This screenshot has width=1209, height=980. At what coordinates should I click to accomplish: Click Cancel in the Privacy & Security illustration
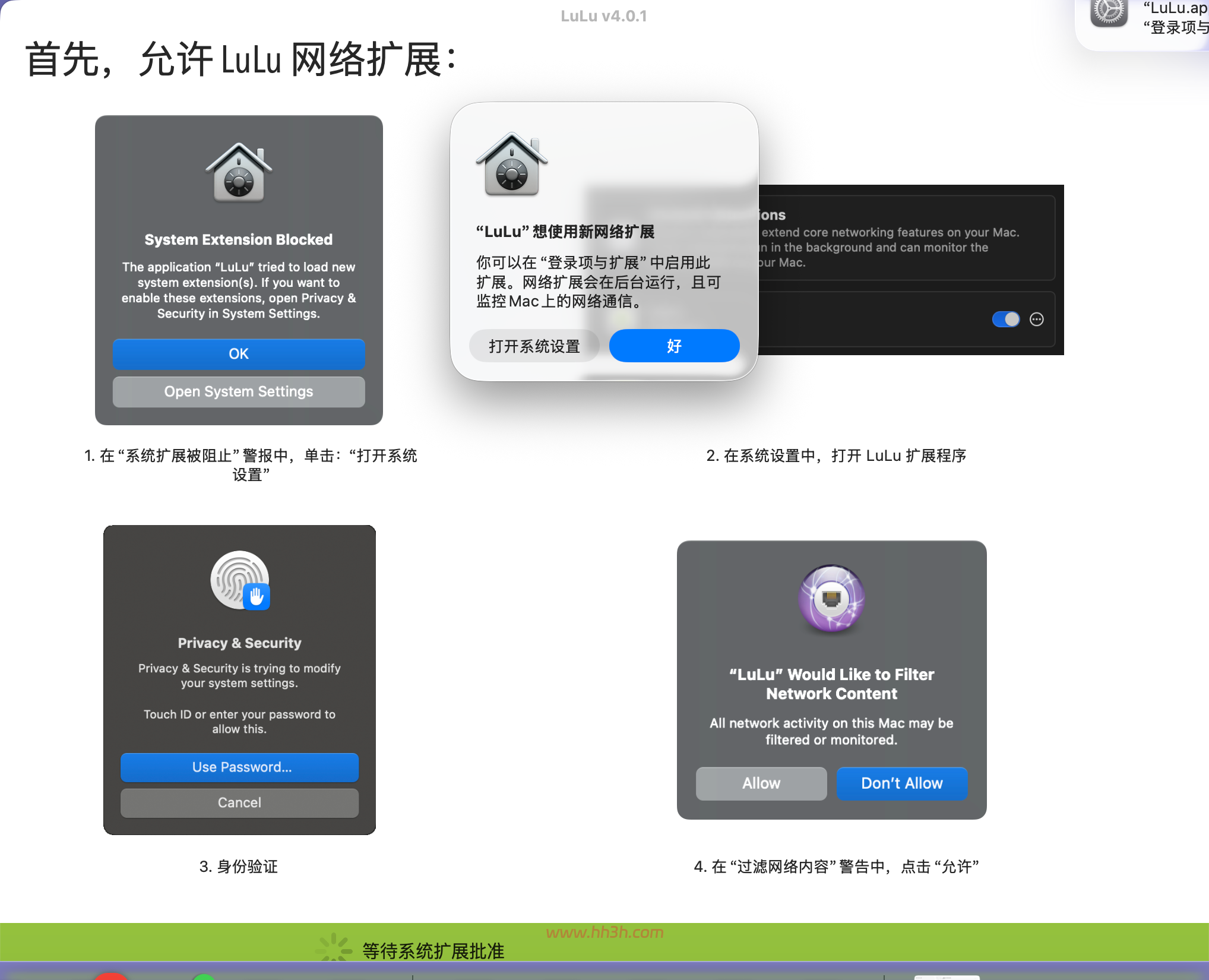(240, 803)
